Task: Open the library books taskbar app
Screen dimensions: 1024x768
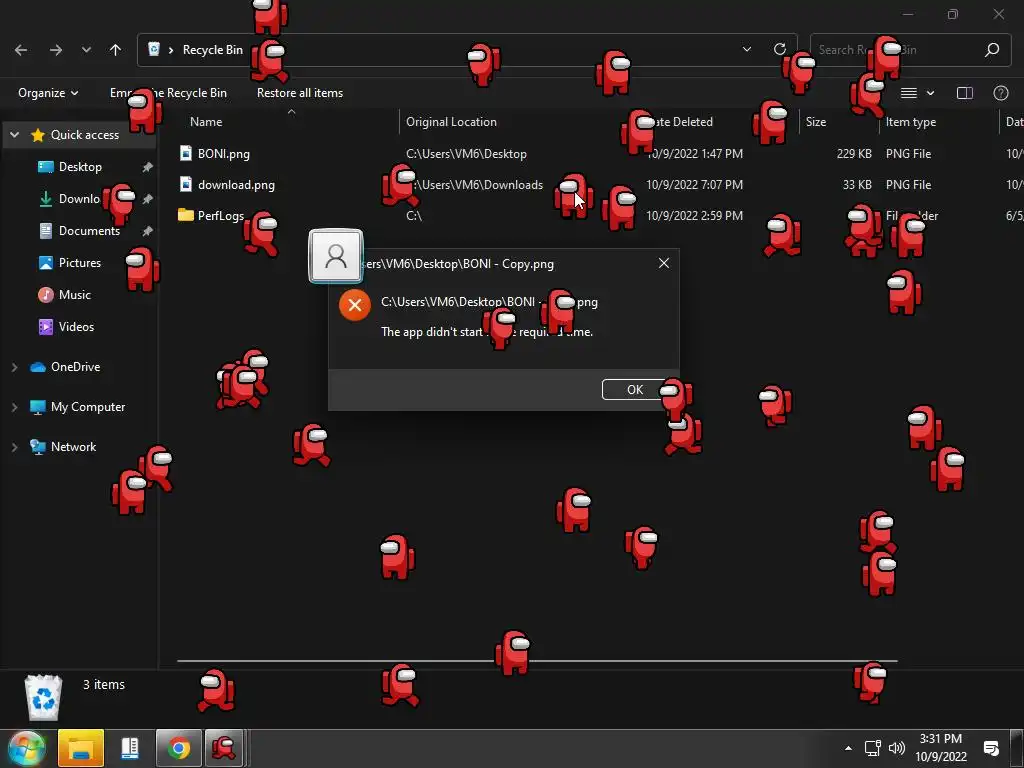Action: pos(130,748)
